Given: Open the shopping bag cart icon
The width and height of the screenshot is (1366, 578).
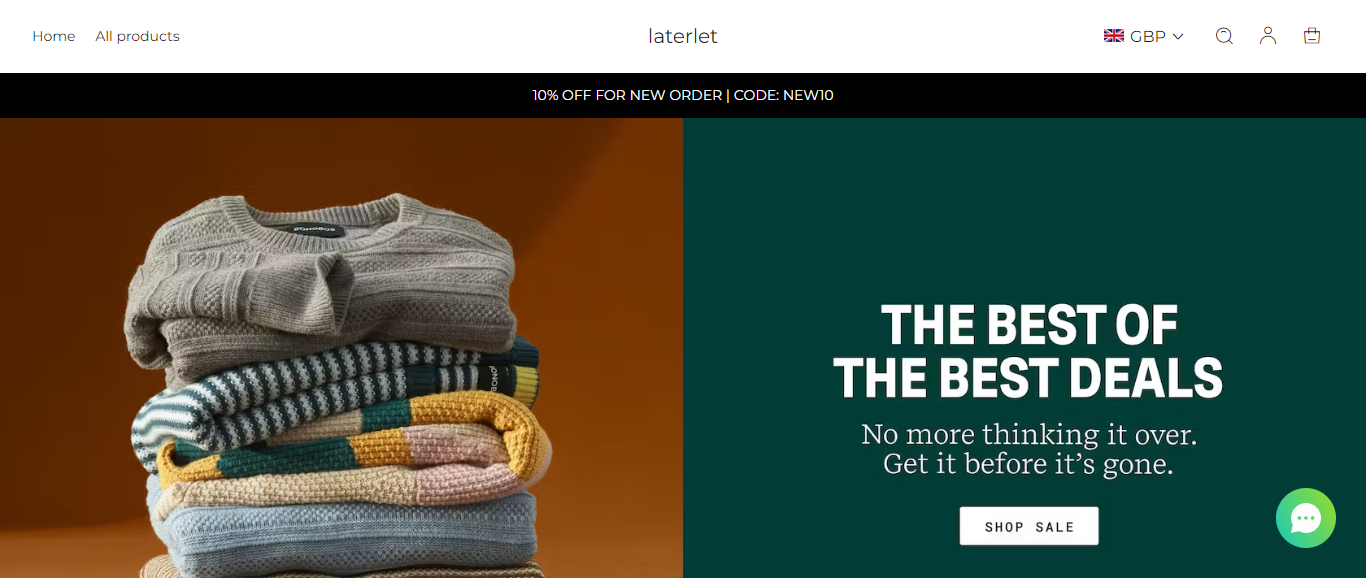Looking at the screenshot, I should tap(1312, 36).
